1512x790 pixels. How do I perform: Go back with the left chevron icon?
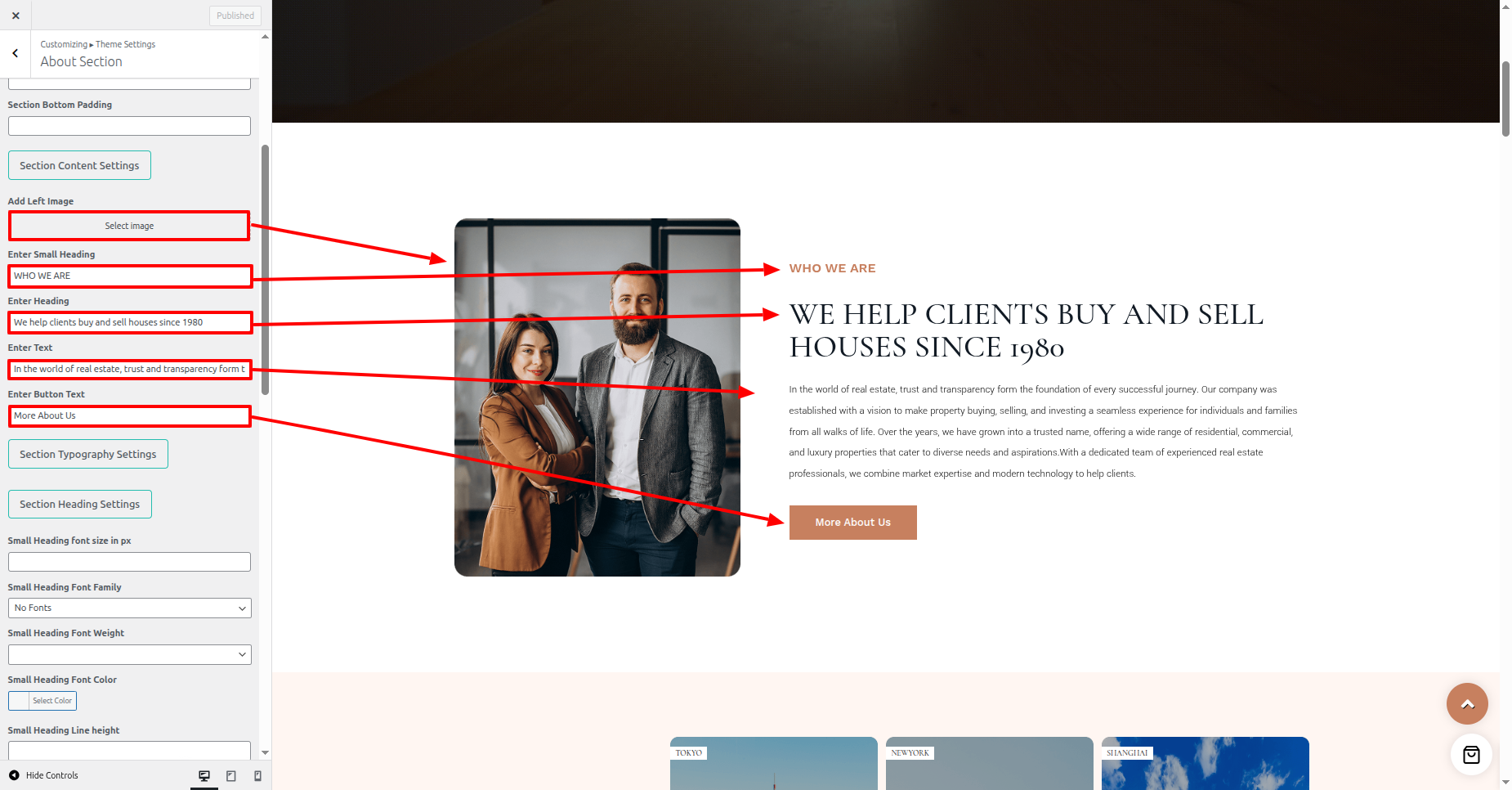click(16, 53)
